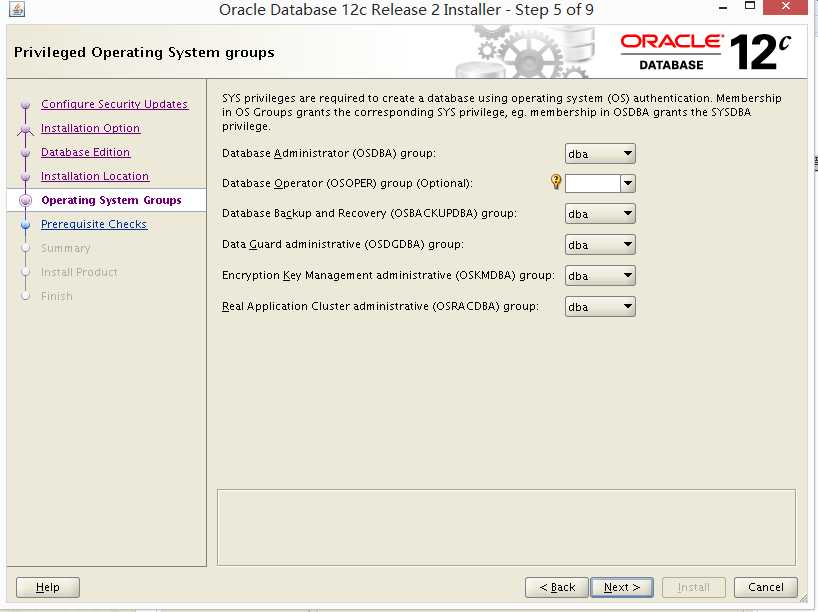Viewport: 818px width, 612px height.
Task: Open the OSRACDBA group dropdown
Action: 600,307
